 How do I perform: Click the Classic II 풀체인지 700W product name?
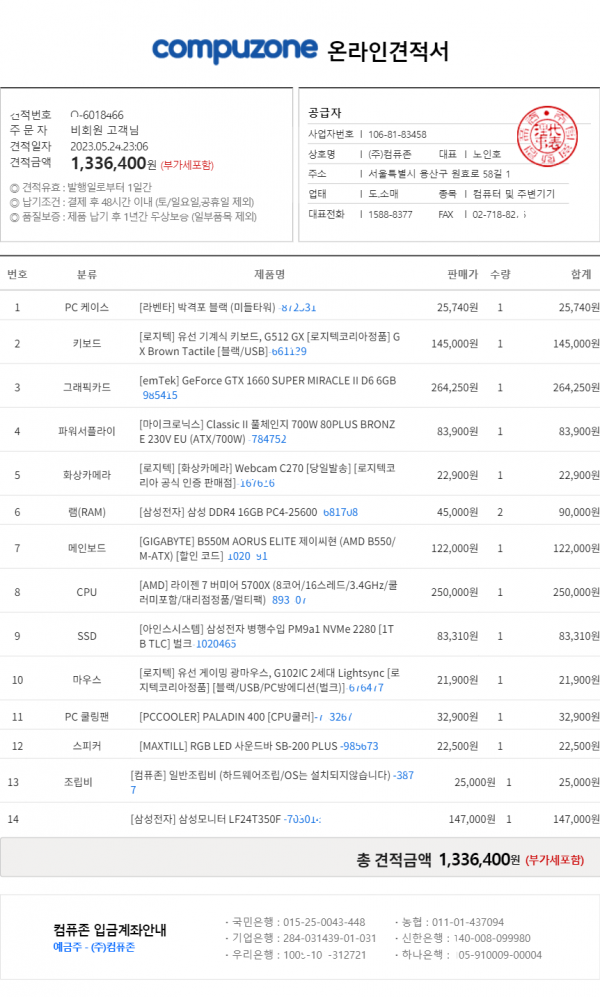(x=267, y=431)
